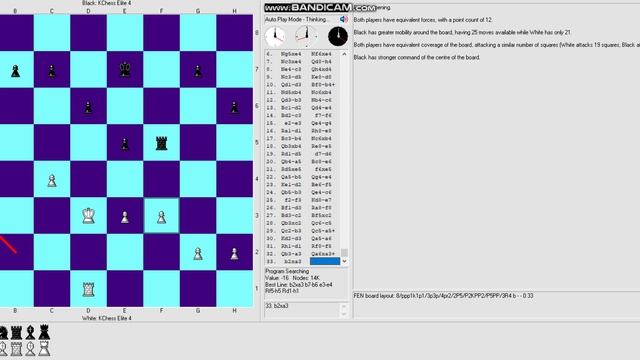Click the captured black queen icon
640x360 pixels.
(x=44, y=332)
